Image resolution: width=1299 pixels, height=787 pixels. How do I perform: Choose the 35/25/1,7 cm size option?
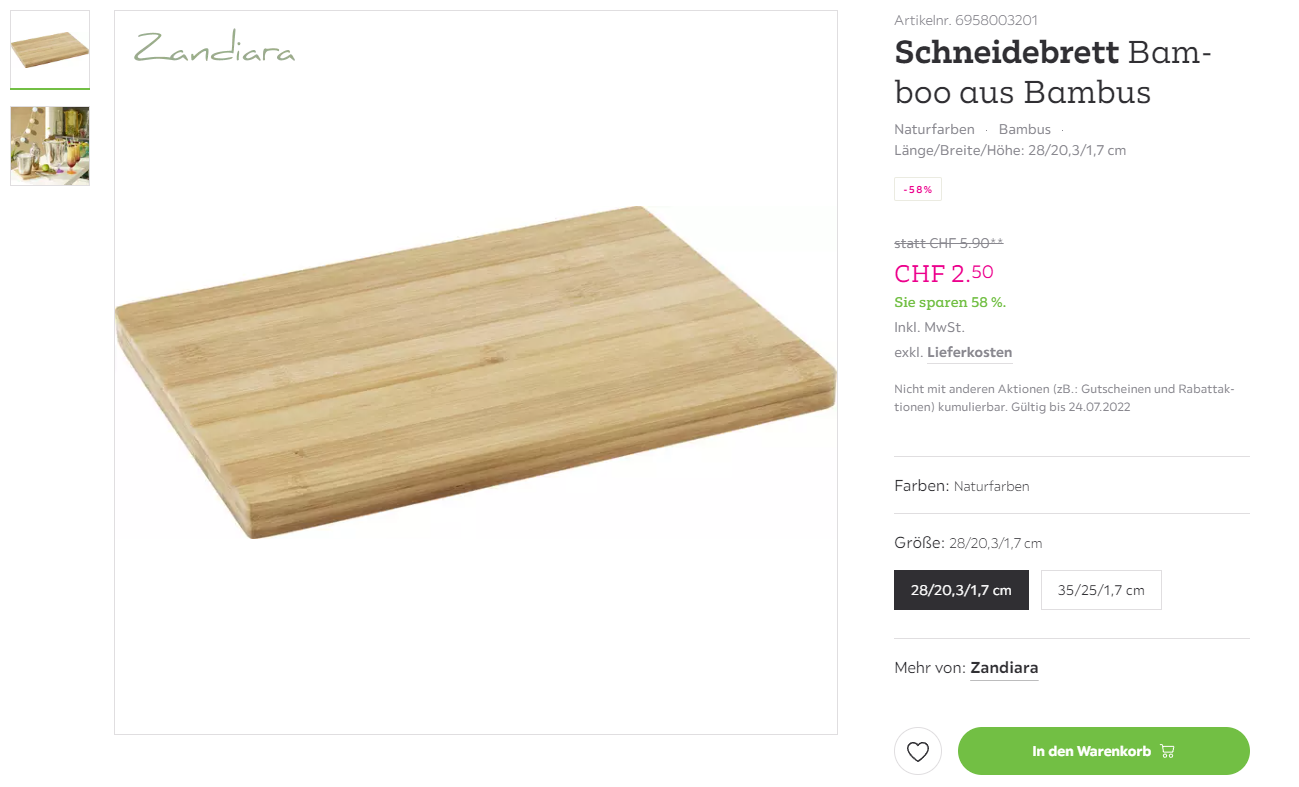pos(1101,590)
